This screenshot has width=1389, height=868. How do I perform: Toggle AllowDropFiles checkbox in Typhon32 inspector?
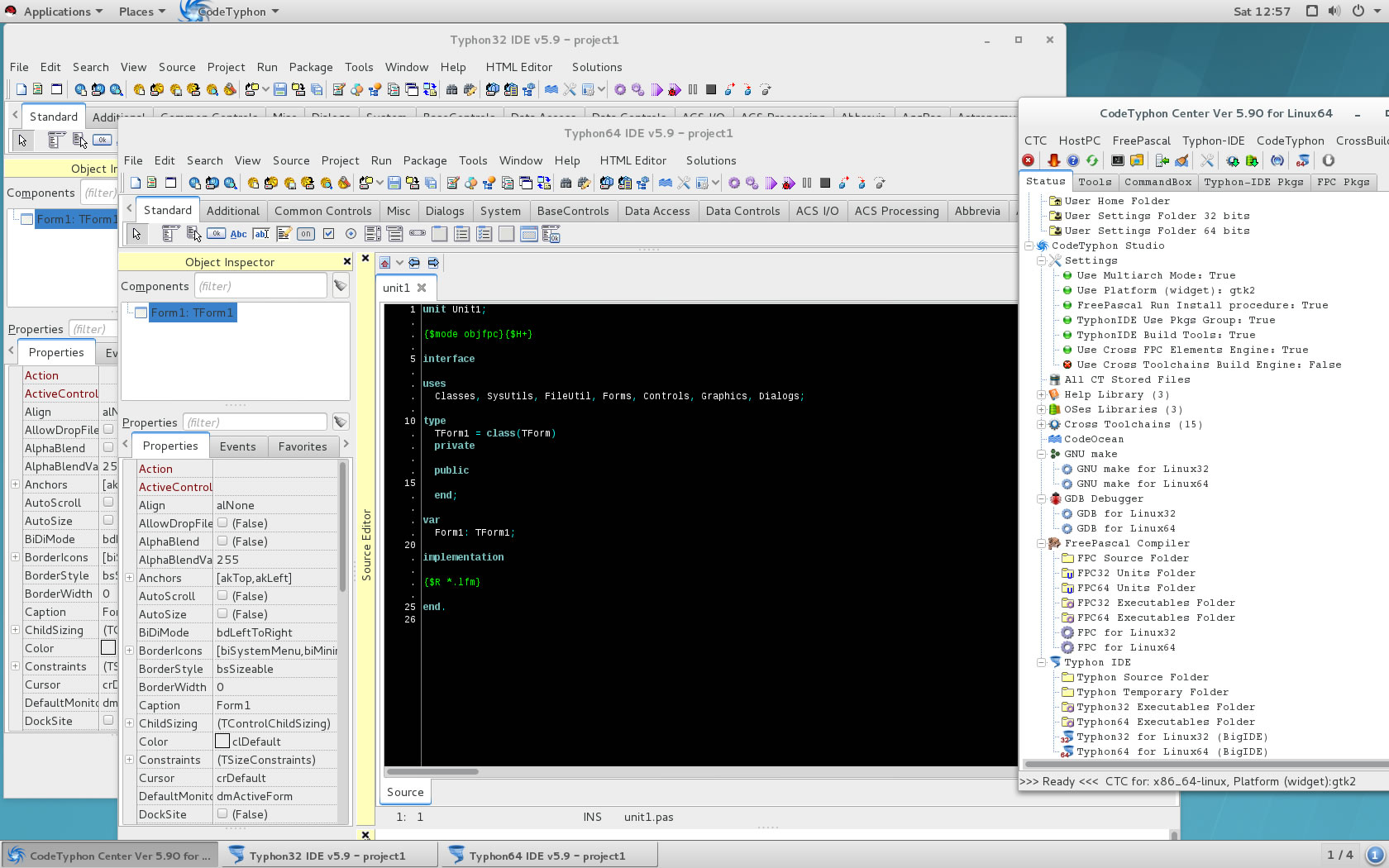pyautogui.click(x=108, y=430)
